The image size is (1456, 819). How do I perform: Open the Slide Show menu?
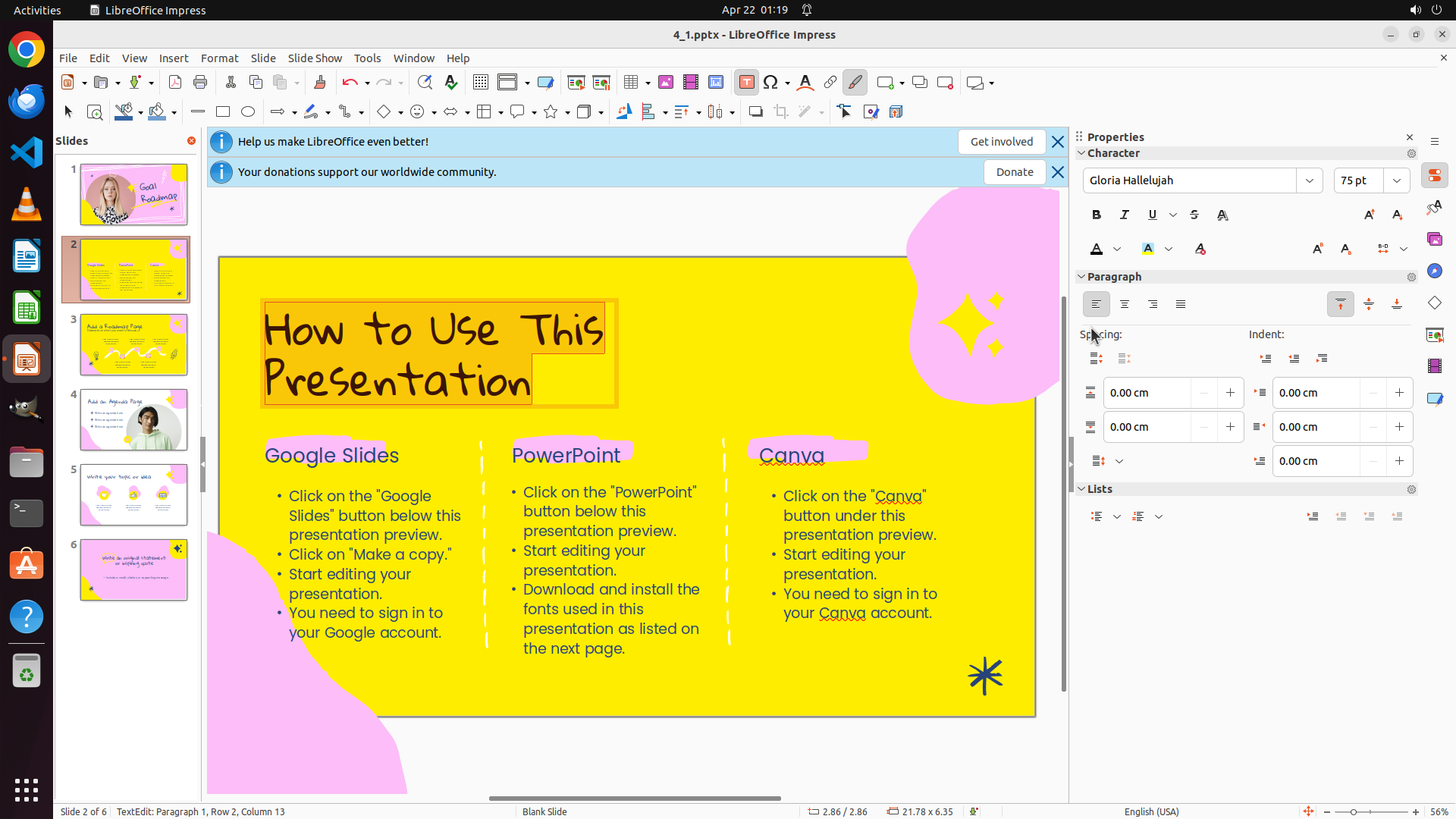[315, 58]
